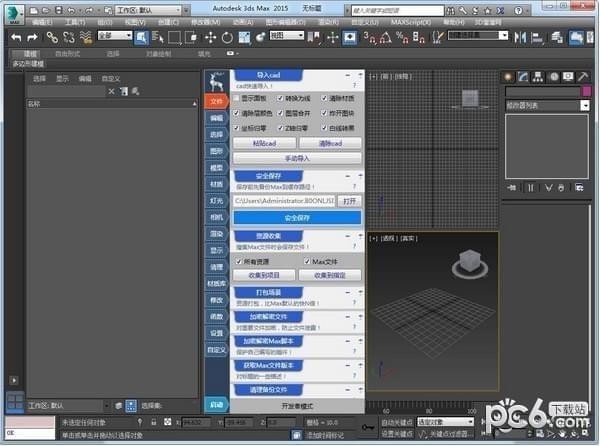Select the 材质 tab in plugin sidebar
The image size is (600, 446).
(216, 184)
